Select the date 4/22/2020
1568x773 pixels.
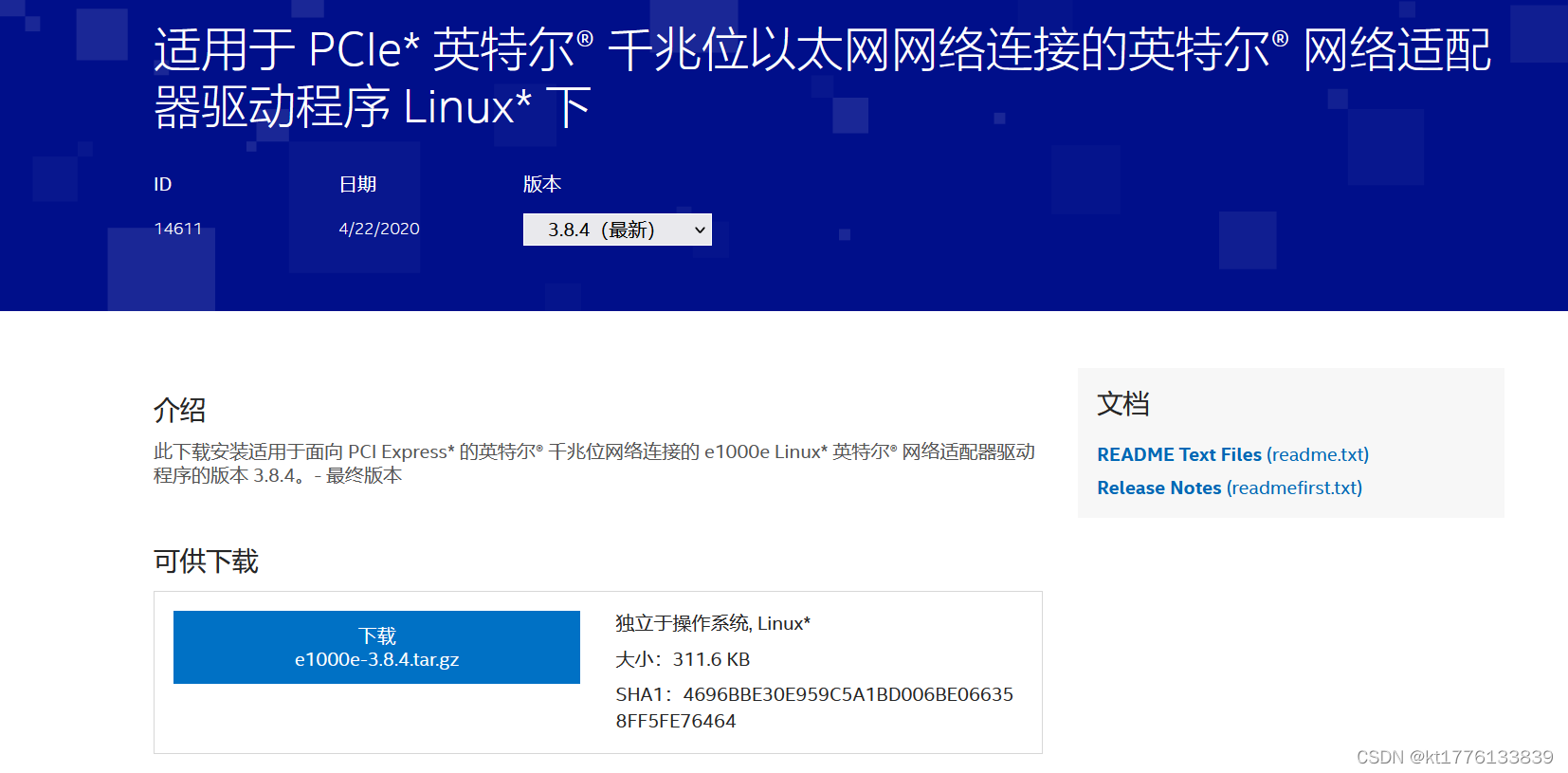coord(379,229)
